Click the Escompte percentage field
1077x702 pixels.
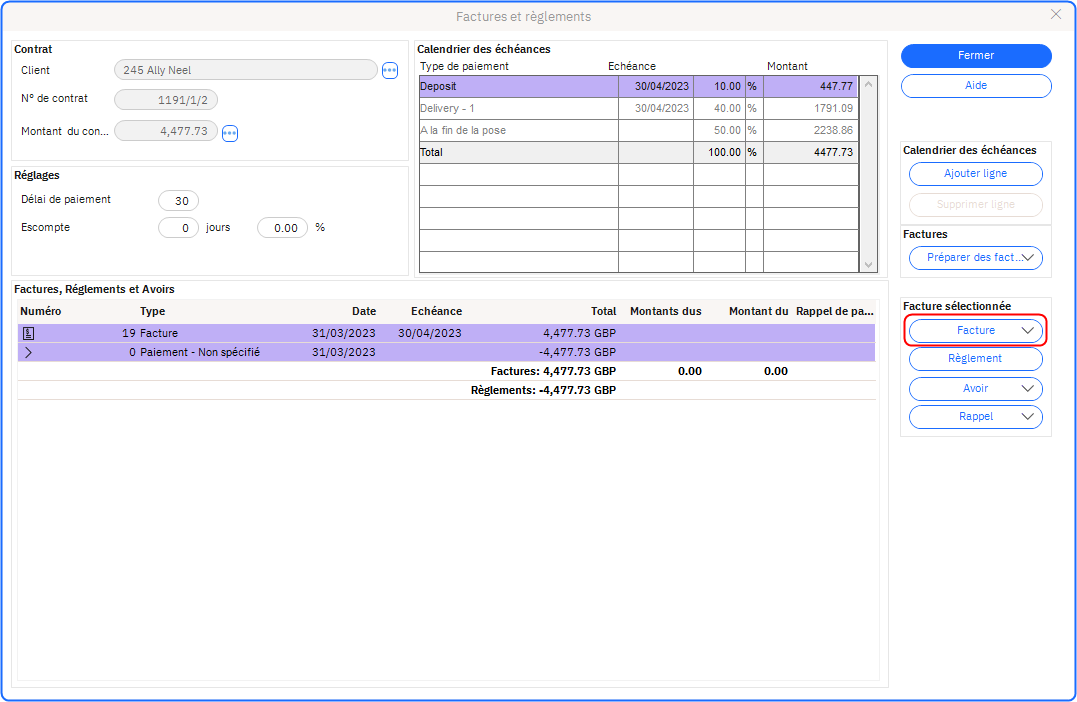281,228
